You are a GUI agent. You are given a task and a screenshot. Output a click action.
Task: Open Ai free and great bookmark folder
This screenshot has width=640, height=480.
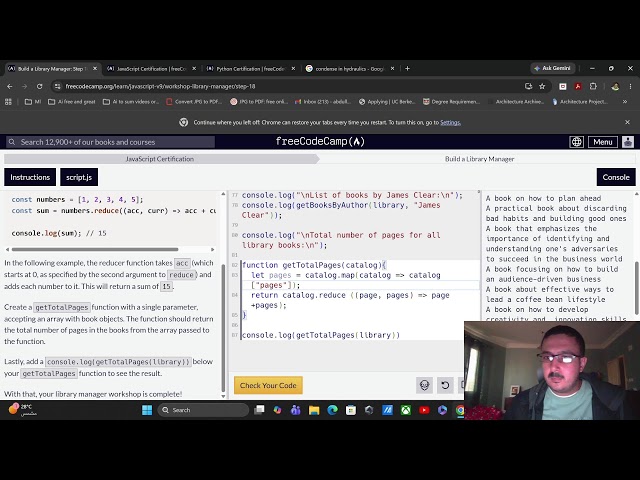(x=72, y=102)
